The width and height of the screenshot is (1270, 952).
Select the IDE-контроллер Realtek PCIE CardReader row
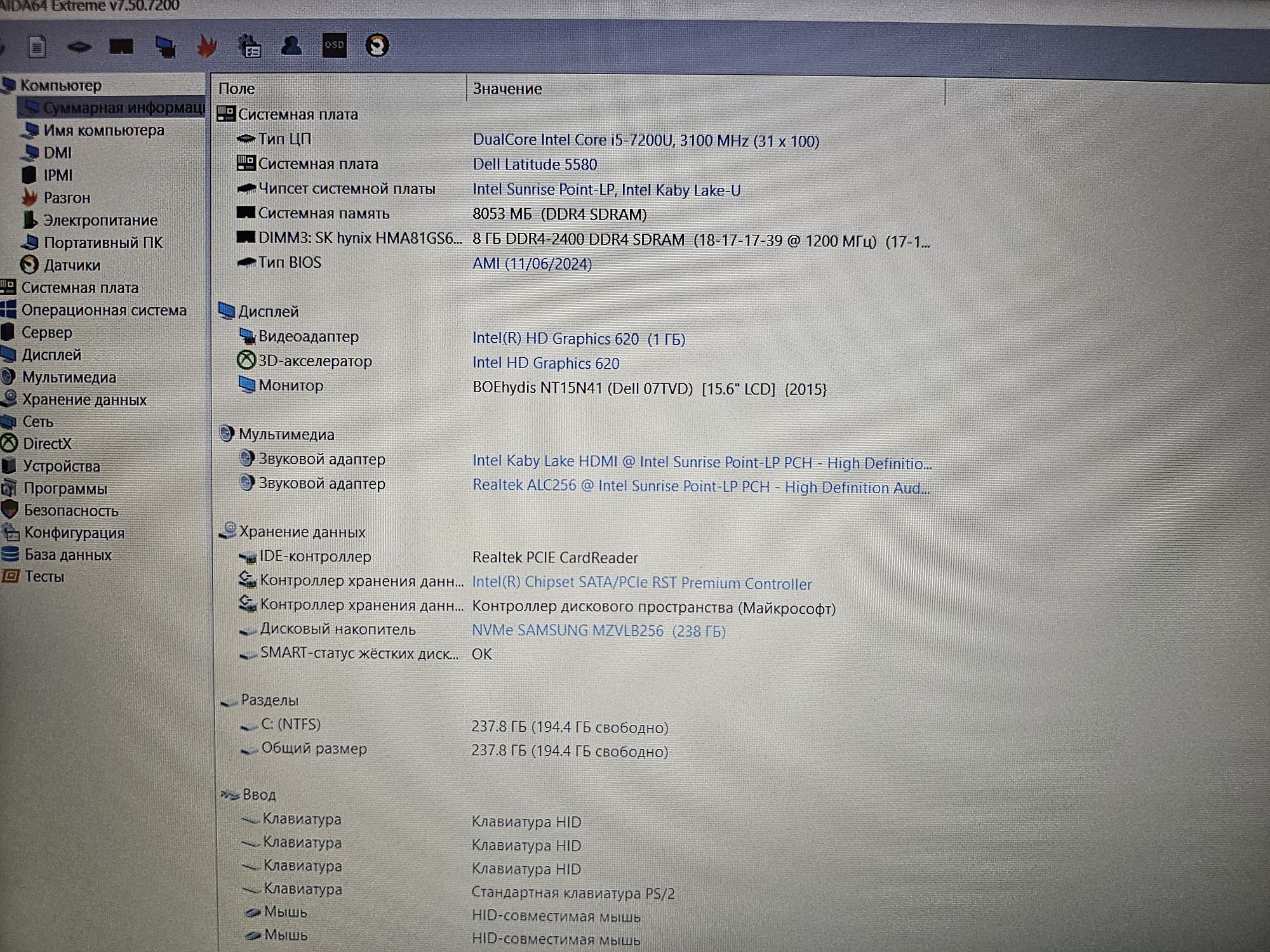pyautogui.click(x=438, y=557)
